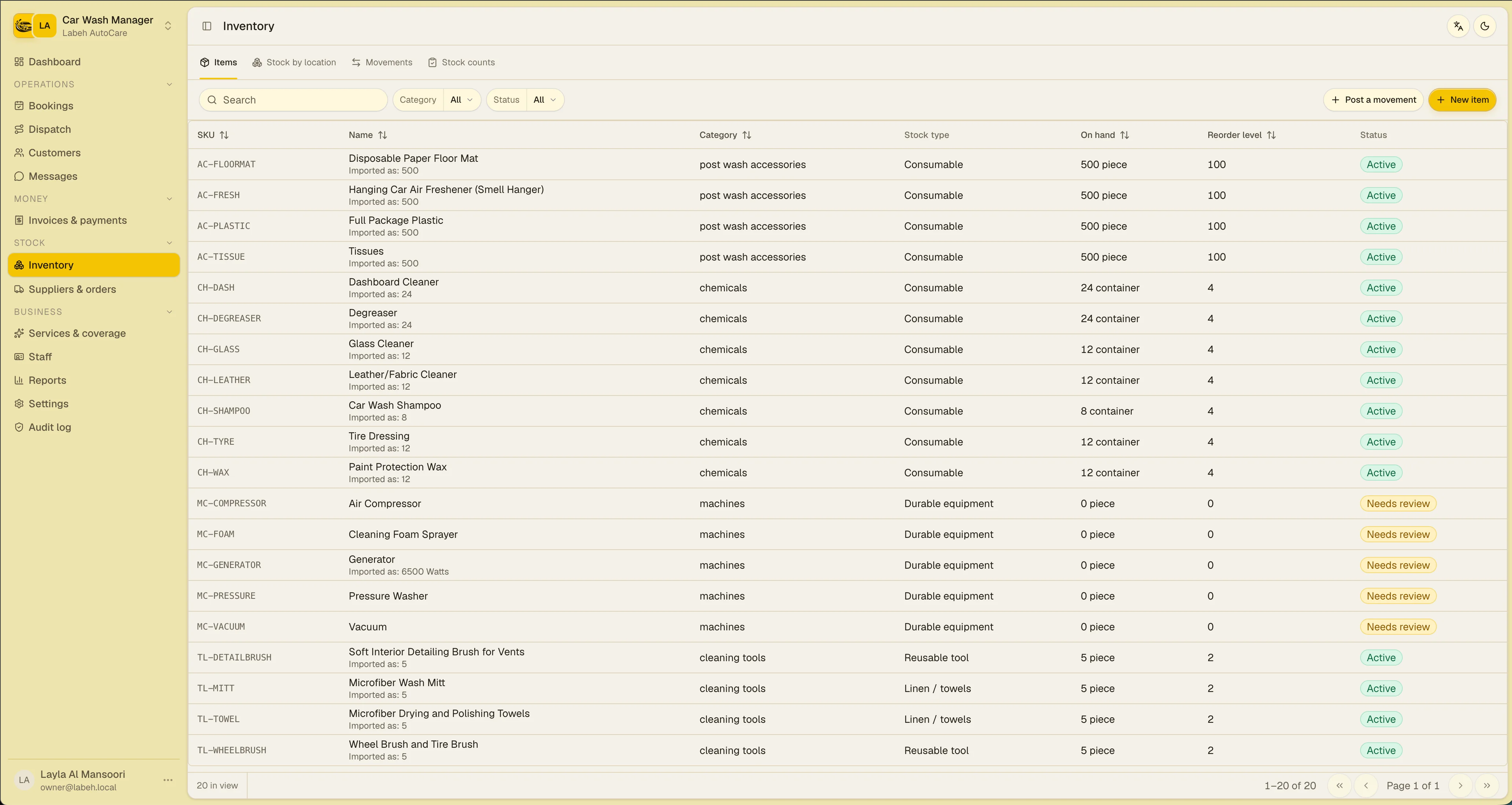Collapse the STOCK section
This screenshot has height=805, width=1512.
tap(94, 243)
